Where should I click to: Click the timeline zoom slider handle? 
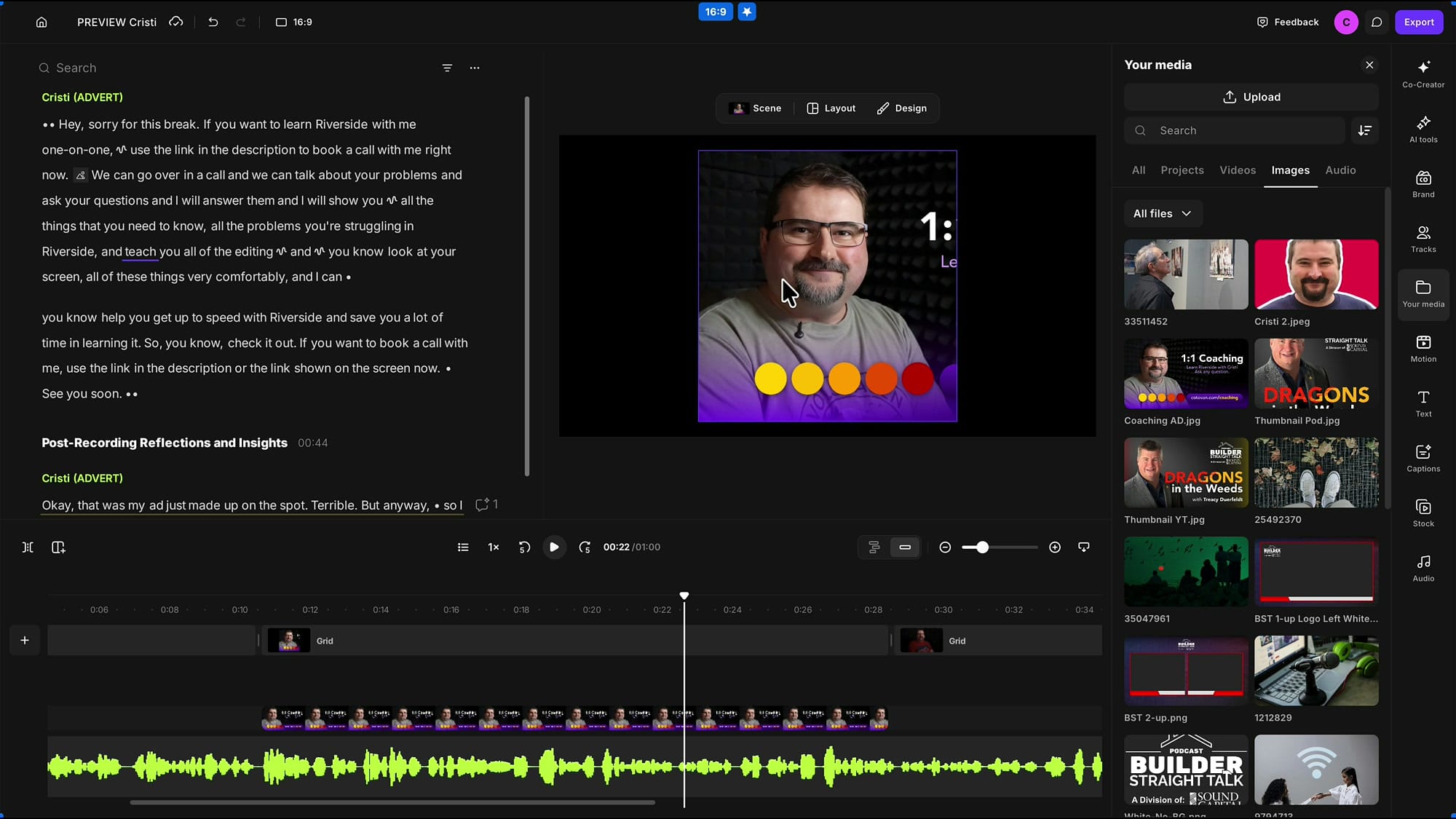tap(982, 547)
